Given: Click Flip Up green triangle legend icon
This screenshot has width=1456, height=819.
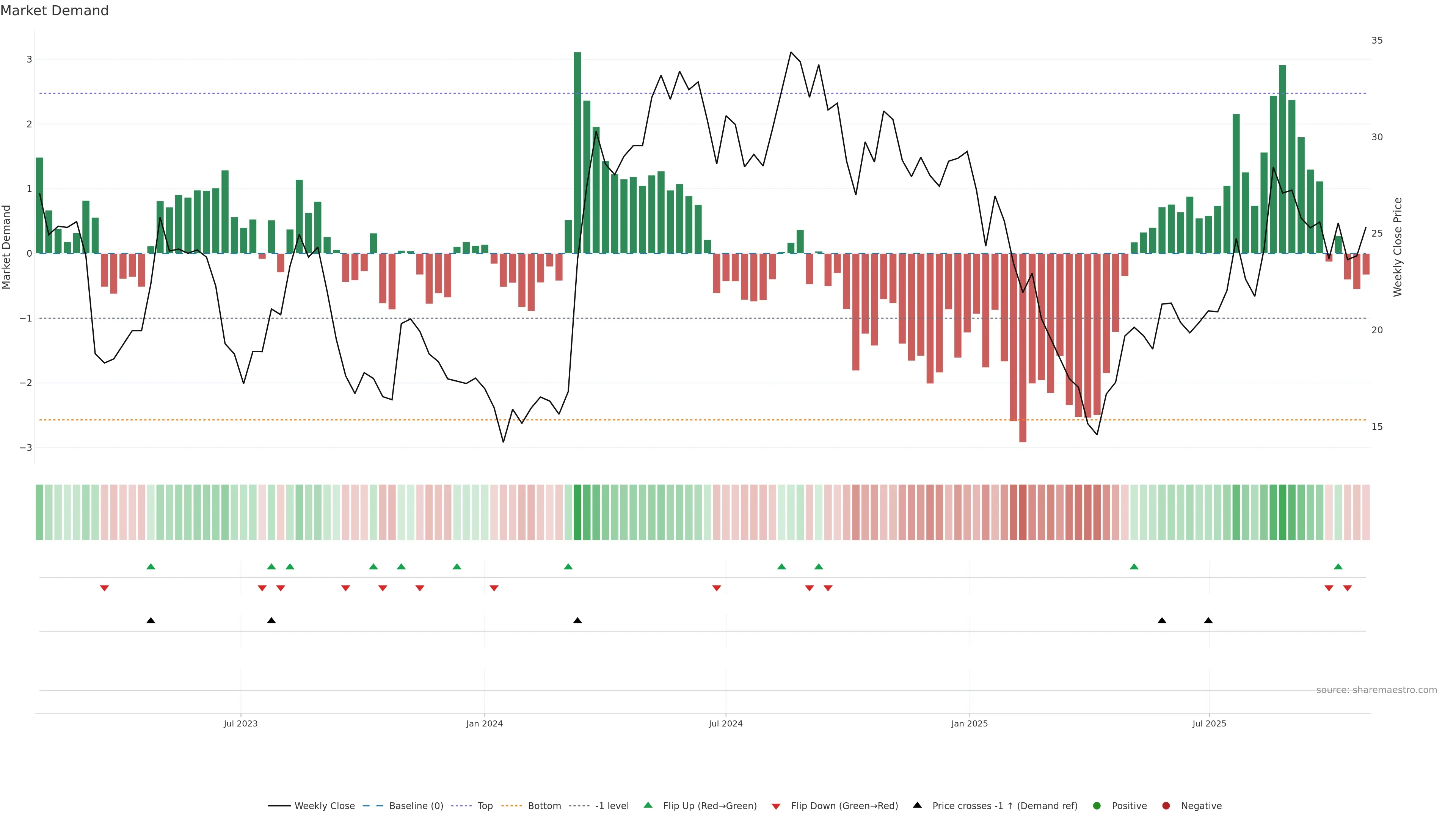Looking at the screenshot, I should coord(648,805).
